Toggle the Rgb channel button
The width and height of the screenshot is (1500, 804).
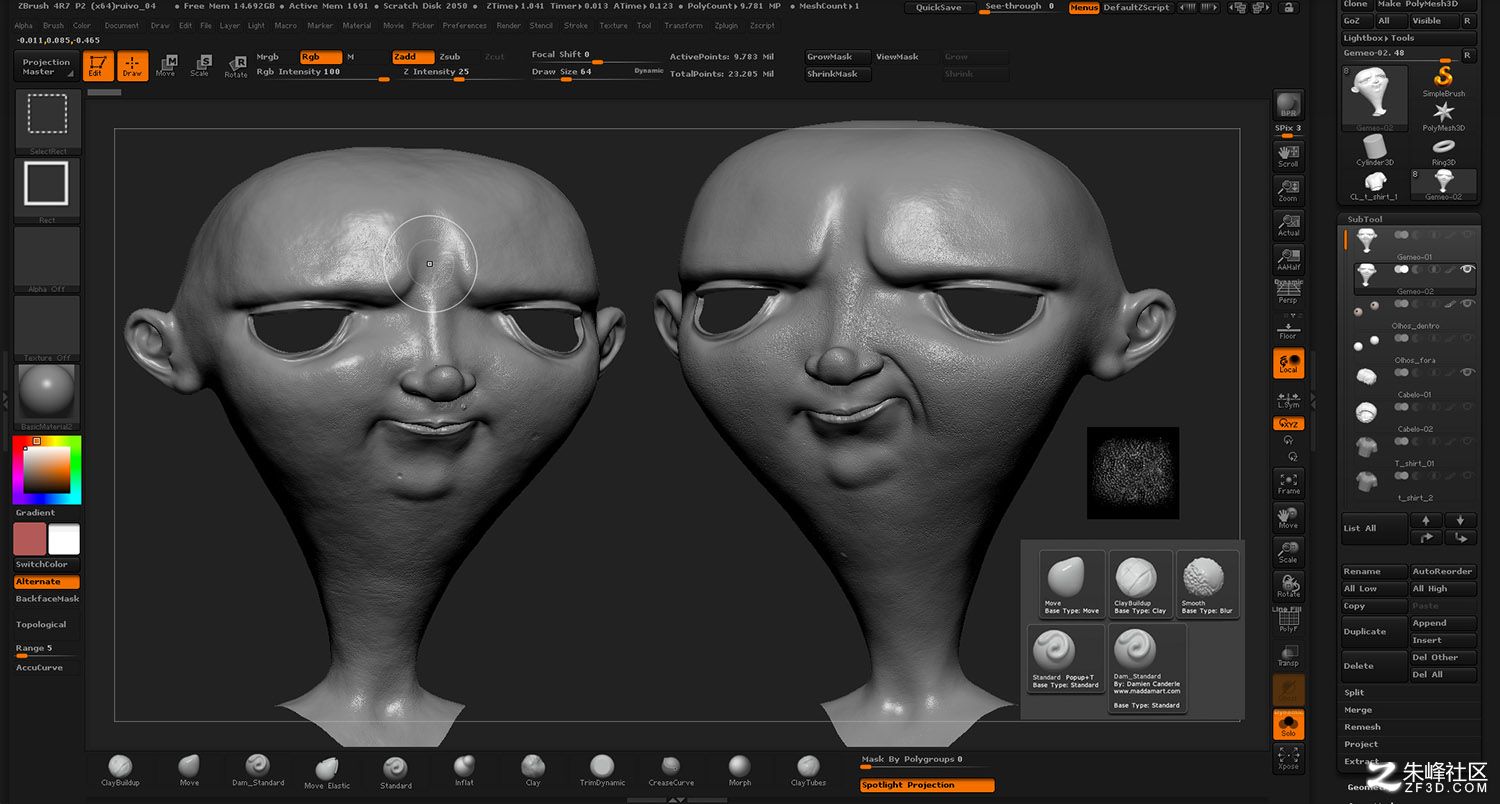pos(321,57)
